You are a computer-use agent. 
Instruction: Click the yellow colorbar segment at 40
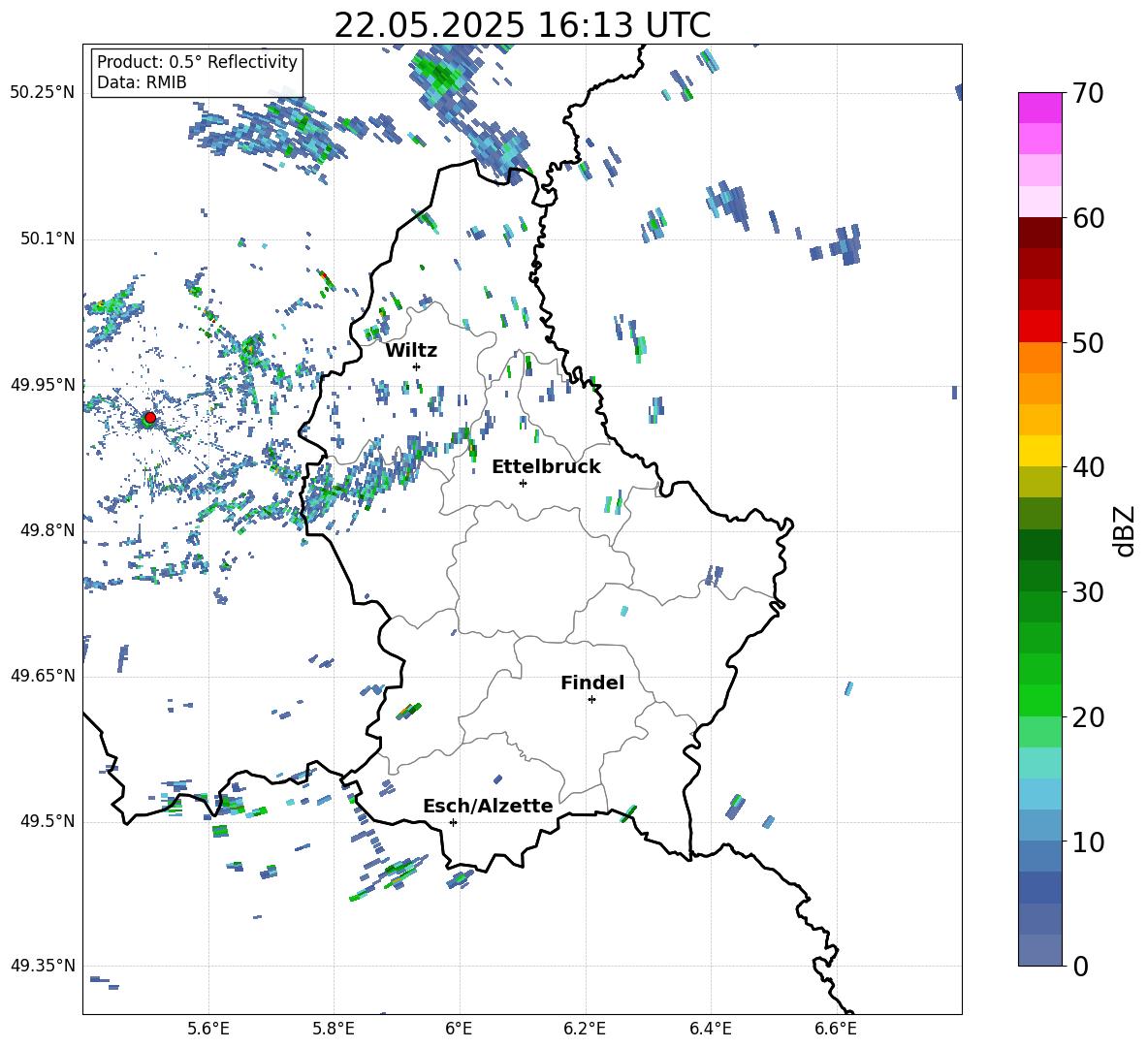(1039, 451)
